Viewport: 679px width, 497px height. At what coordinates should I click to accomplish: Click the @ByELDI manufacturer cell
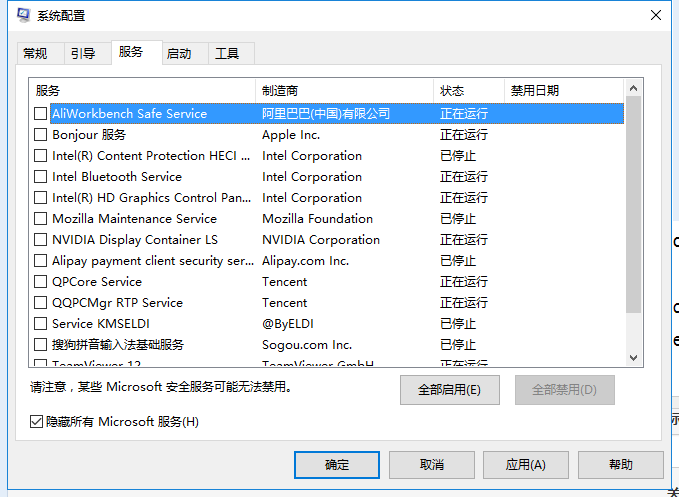point(288,323)
